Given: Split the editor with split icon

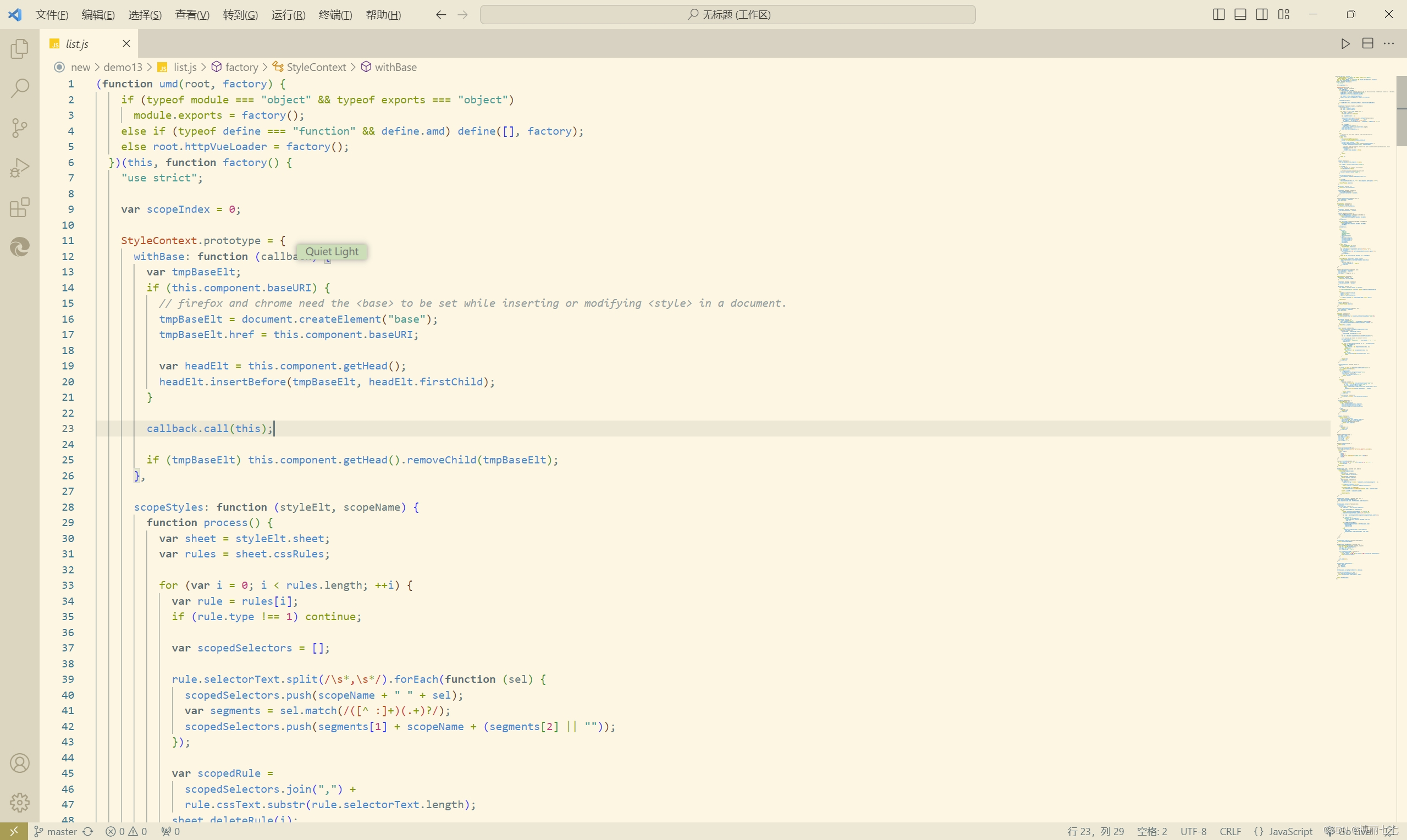Looking at the screenshot, I should (1367, 43).
